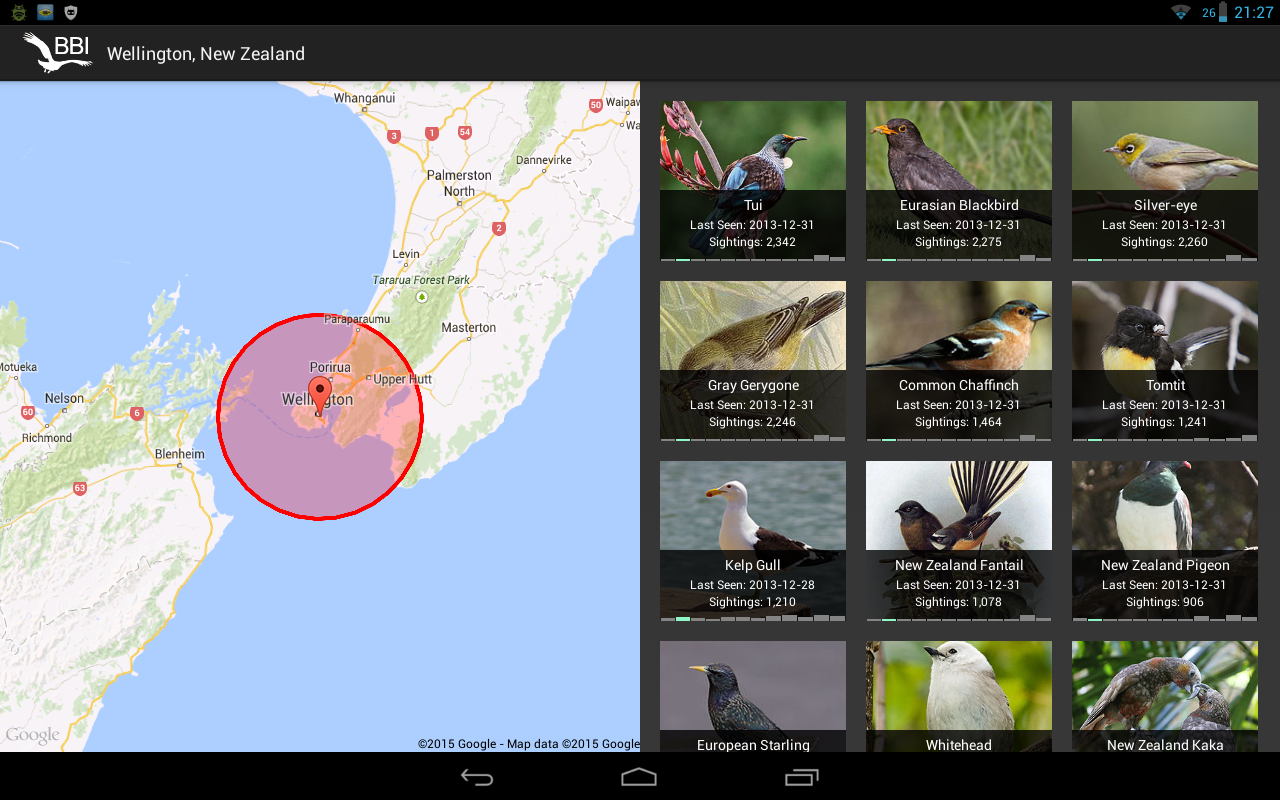Select the red Wellington map marker pin

[x=318, y=392]
